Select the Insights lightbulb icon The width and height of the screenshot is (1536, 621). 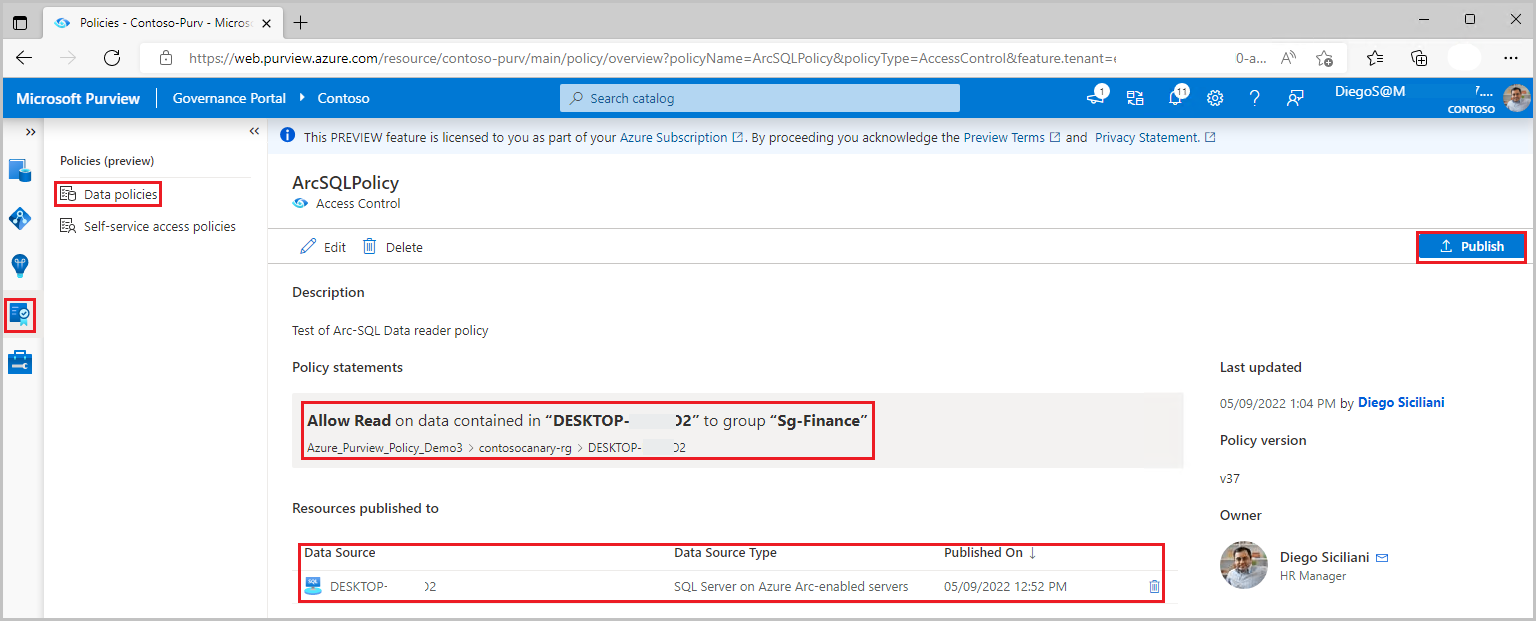20,266
